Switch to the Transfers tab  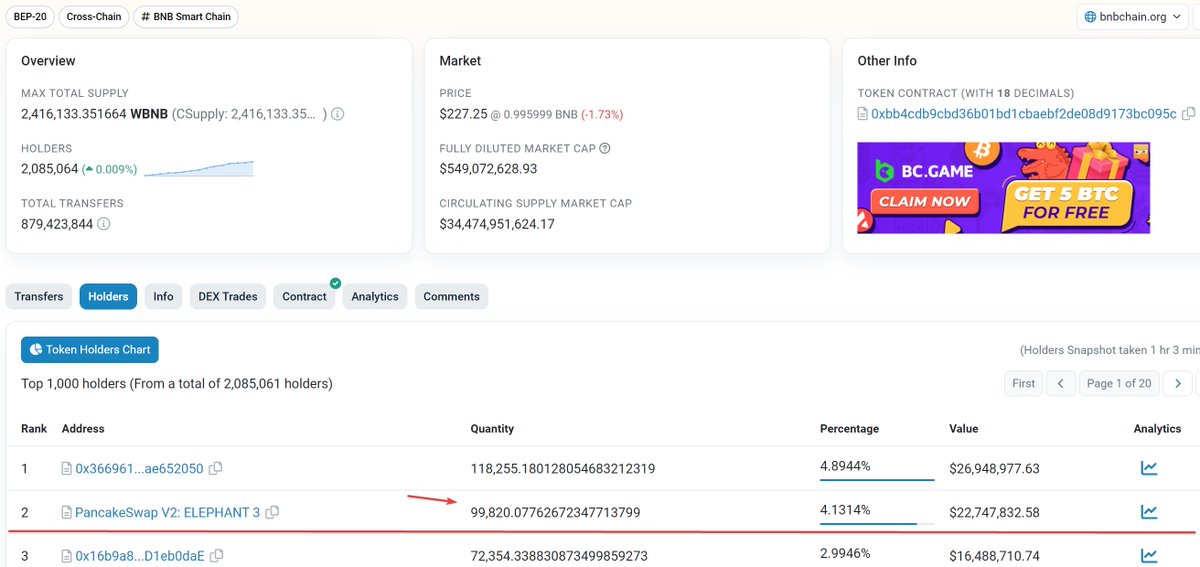pos(39,296)
